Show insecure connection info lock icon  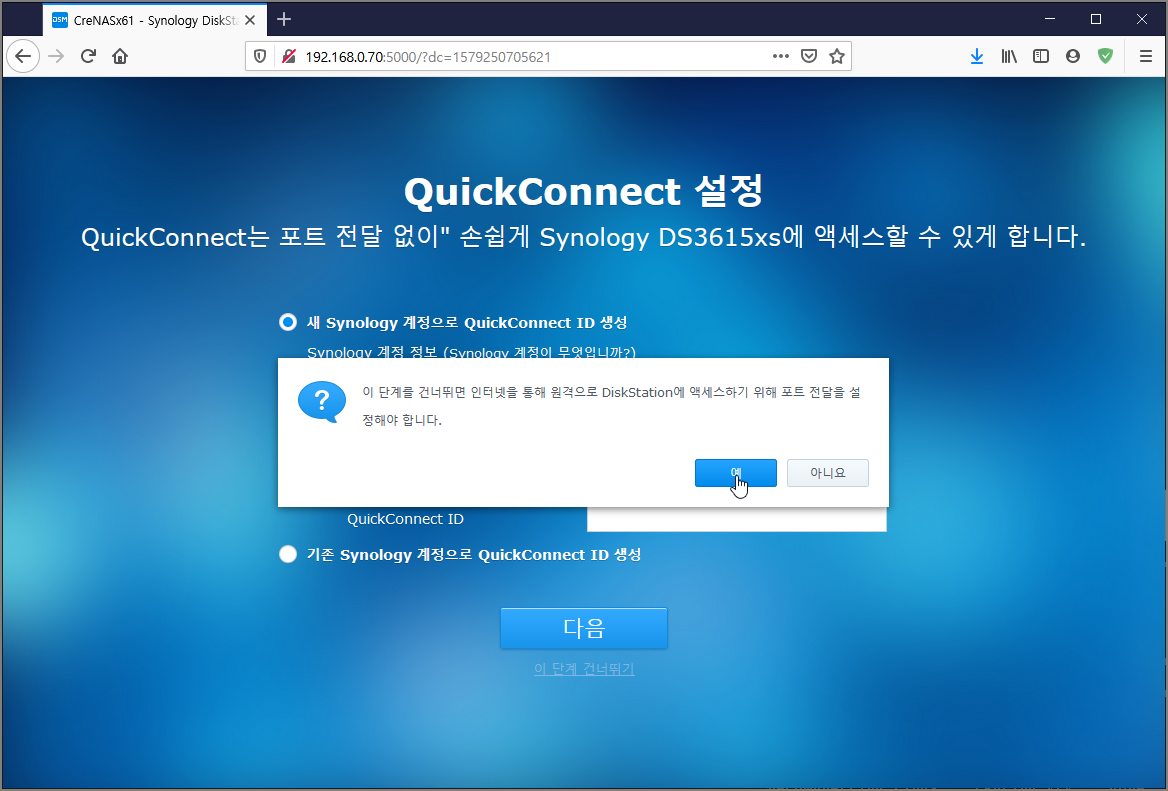(289, 57)
